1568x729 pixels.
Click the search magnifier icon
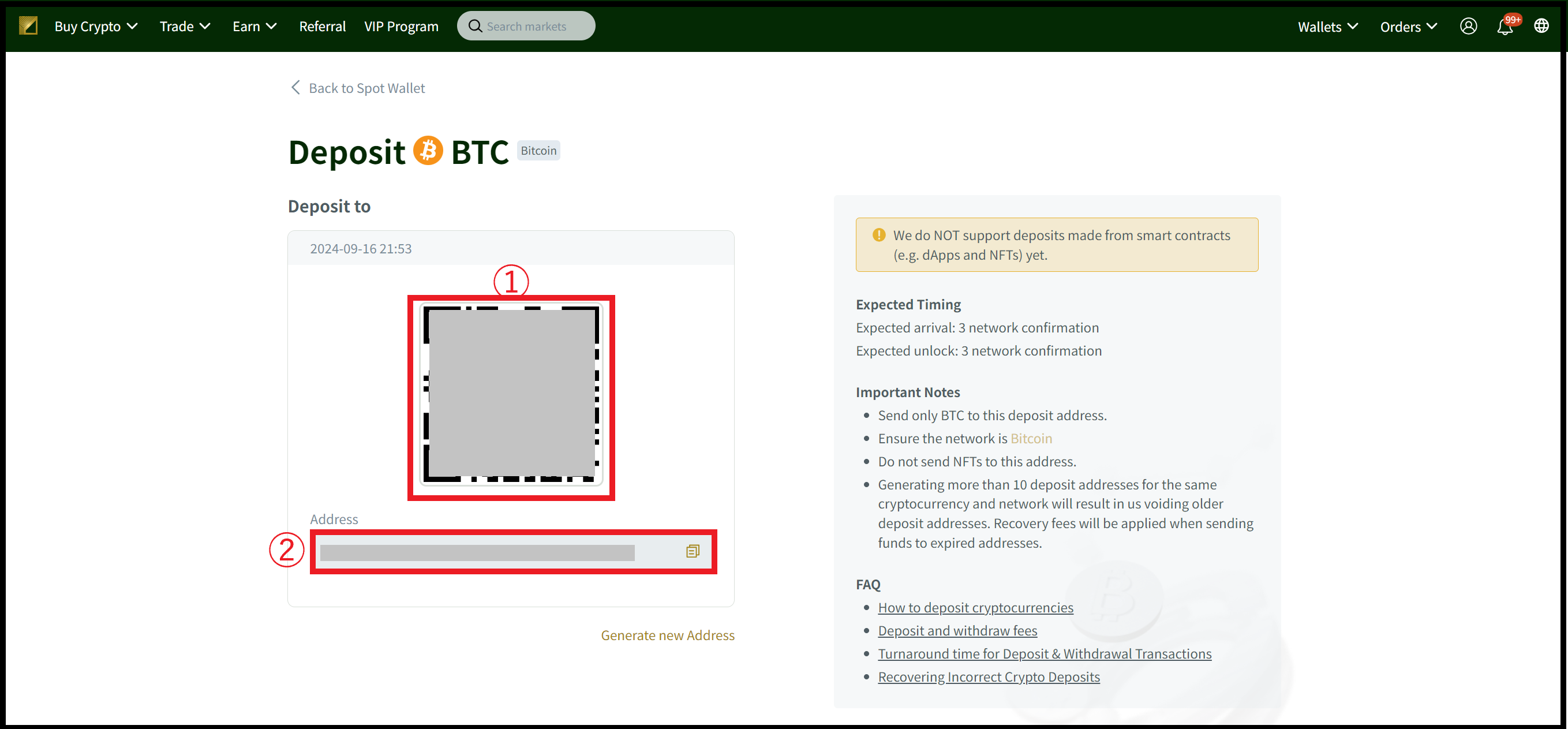tap(475, 26)
